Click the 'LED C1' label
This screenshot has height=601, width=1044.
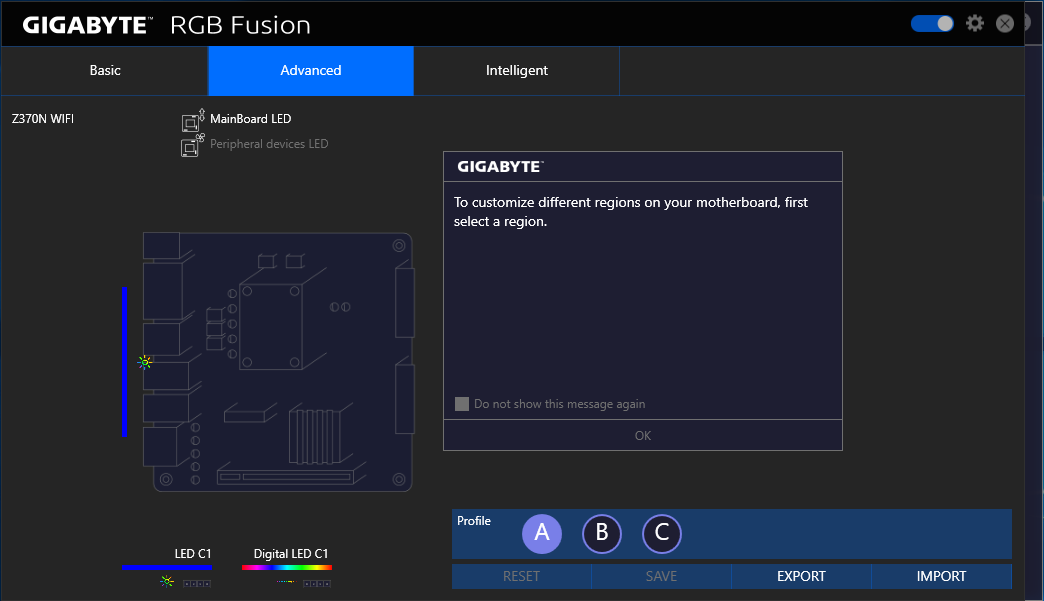(x=193, y=554)
